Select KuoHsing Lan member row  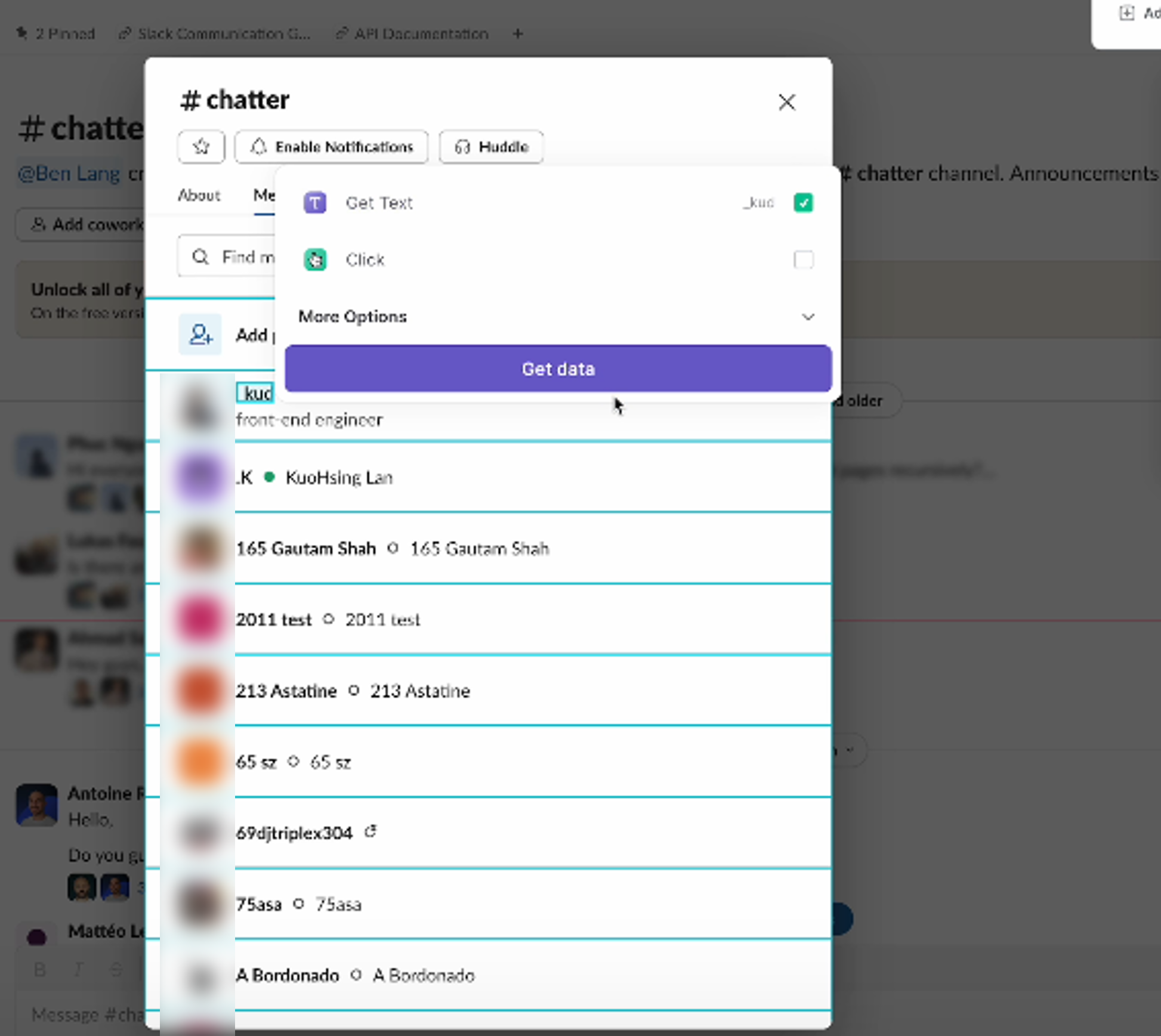[x=488, y=477]
